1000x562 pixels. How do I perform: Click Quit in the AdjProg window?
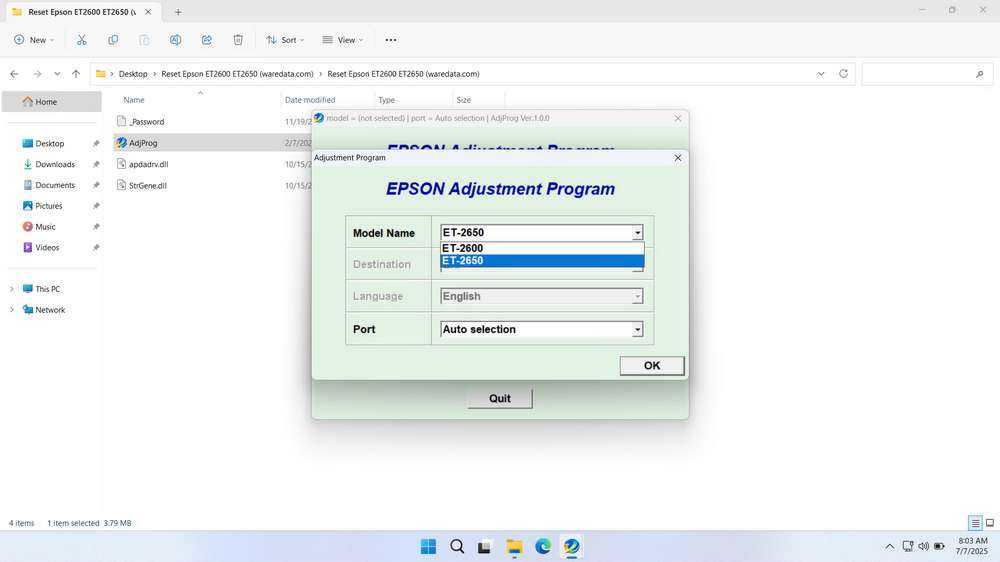pyautogui.click(x=500, y=398)
